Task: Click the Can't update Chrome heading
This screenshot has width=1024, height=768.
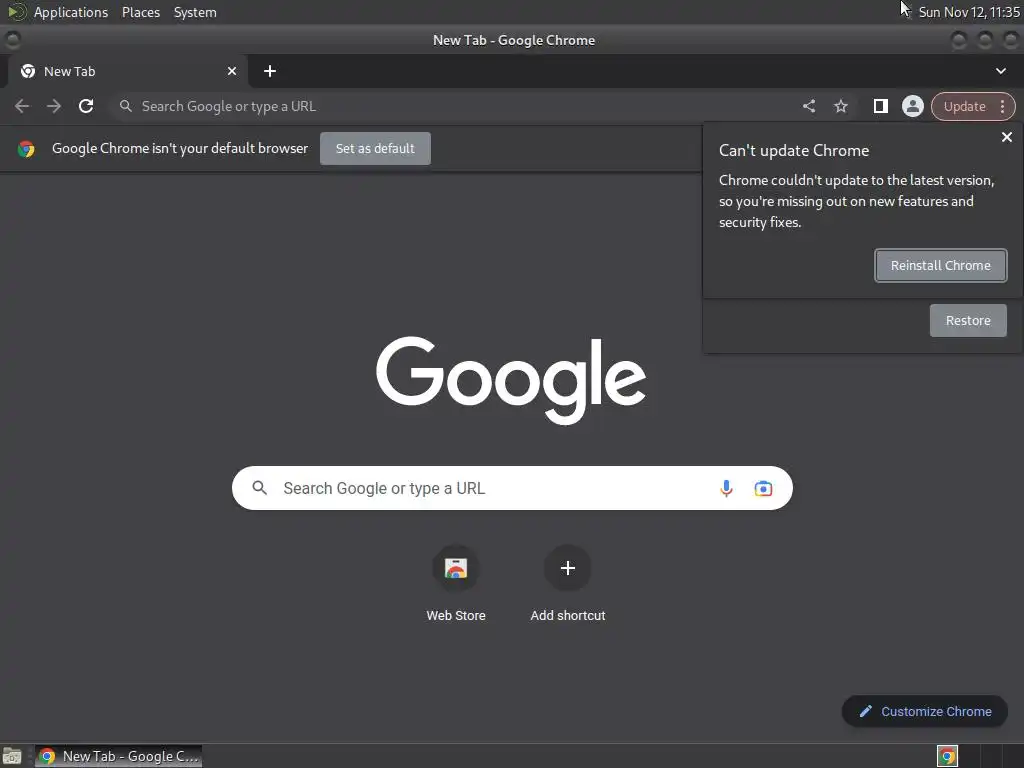Action: 793,151
